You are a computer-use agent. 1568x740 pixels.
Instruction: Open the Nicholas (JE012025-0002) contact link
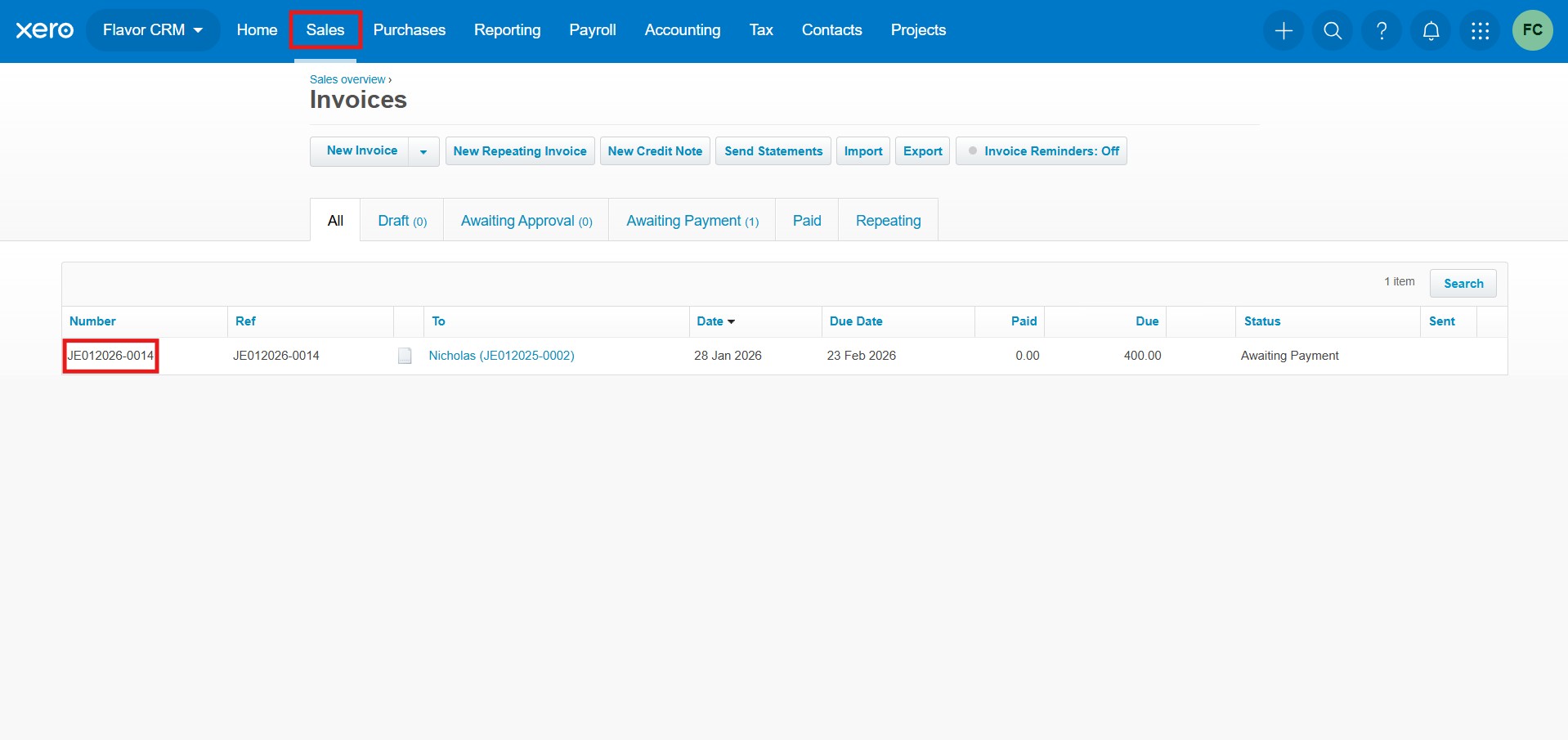pyautogui.click(x=501, y=356)
